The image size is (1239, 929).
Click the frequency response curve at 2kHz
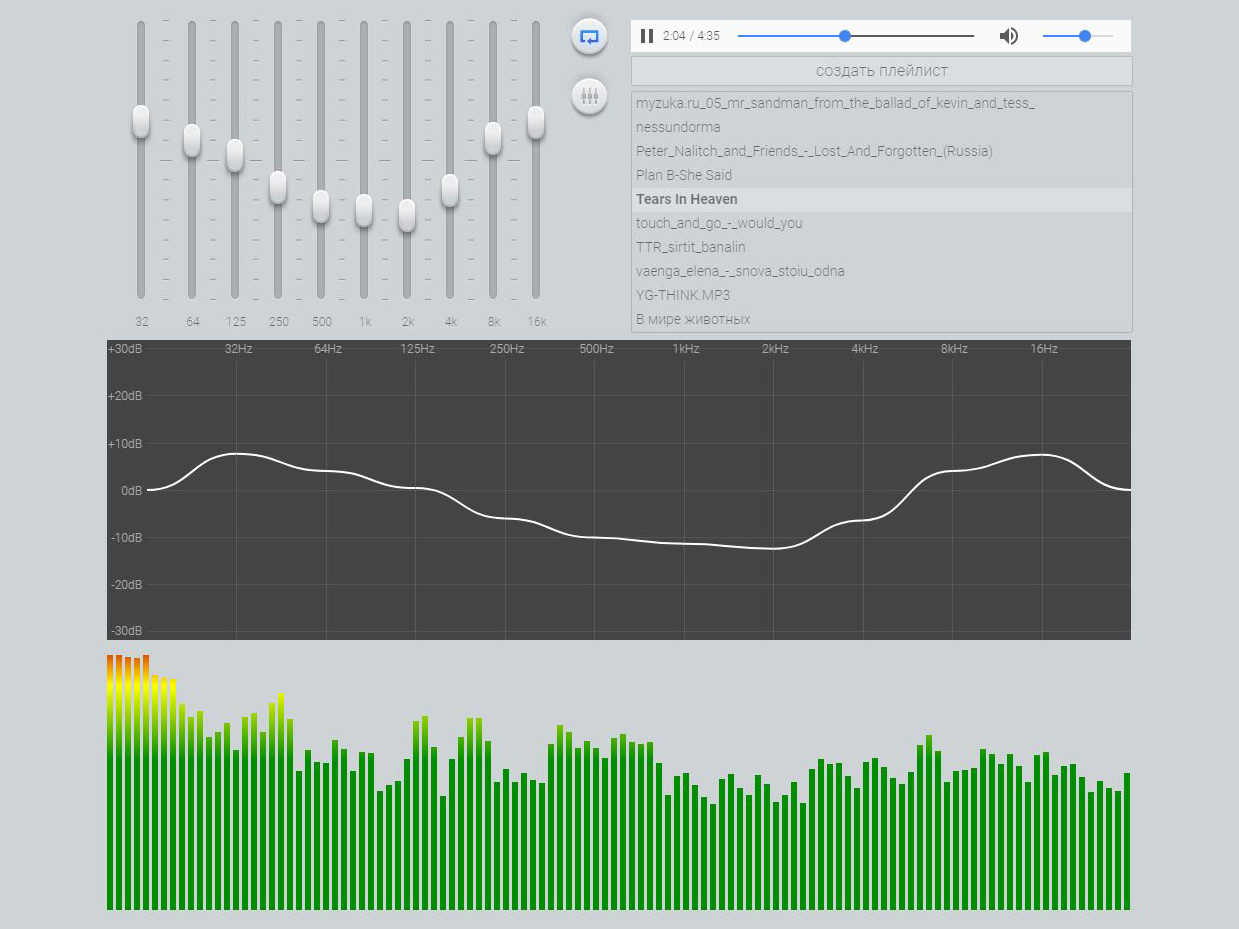click(774, 548)
